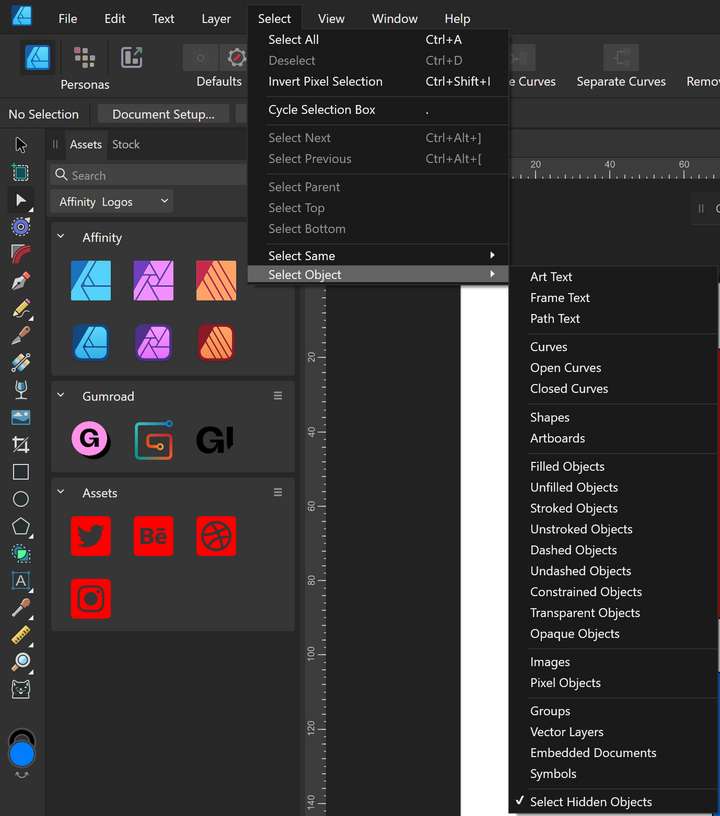Select the Corner tool
Image resolution: width=720 pixels, height=816 pixels.
[x=21, y=254]
